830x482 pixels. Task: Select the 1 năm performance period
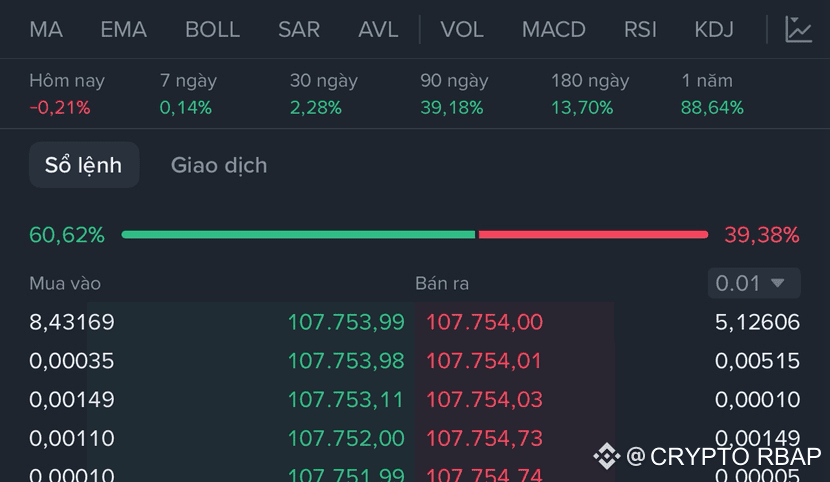pyautogui.click(x=712, y=93)
